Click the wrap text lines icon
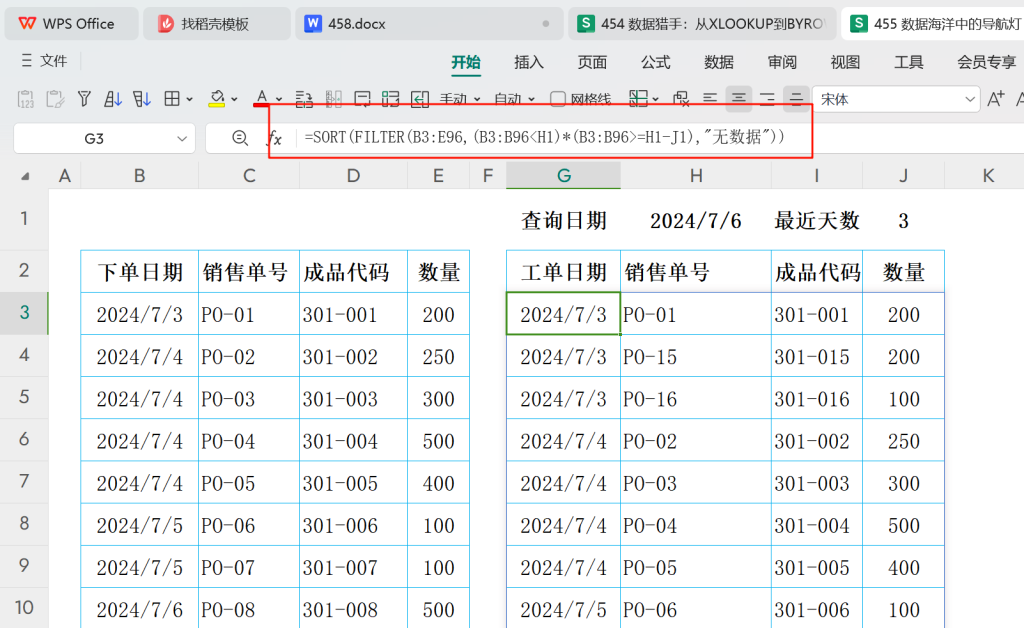 point(304,99)
